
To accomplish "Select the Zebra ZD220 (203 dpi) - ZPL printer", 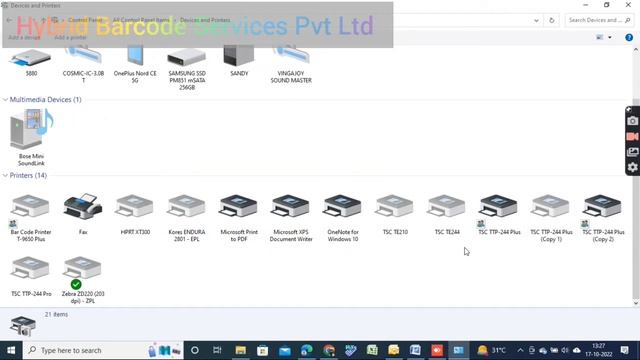I will pyautogui.click(x=83, y=280).
